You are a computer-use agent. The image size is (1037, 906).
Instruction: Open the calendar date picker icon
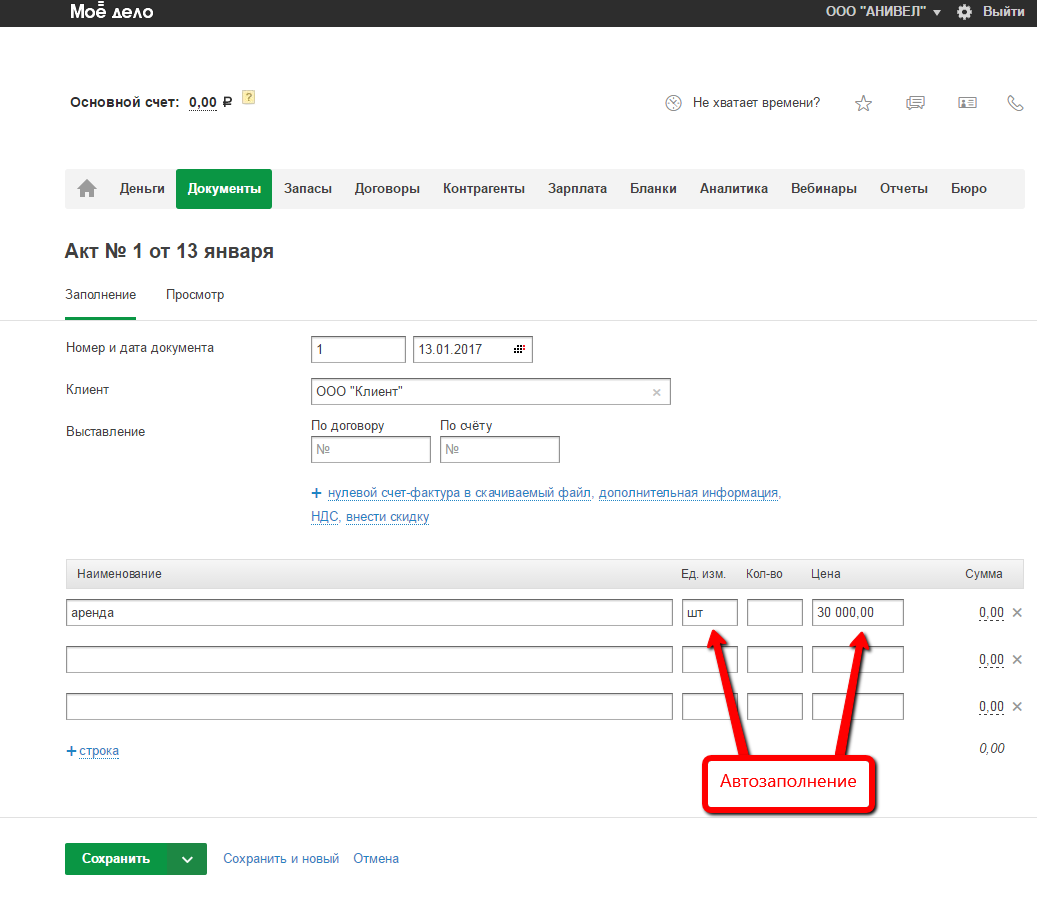519,349
